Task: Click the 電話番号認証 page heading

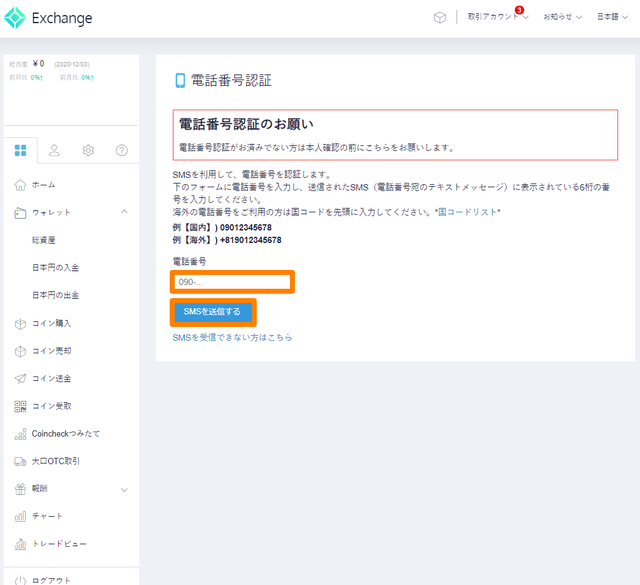Action: pos(231,80)
